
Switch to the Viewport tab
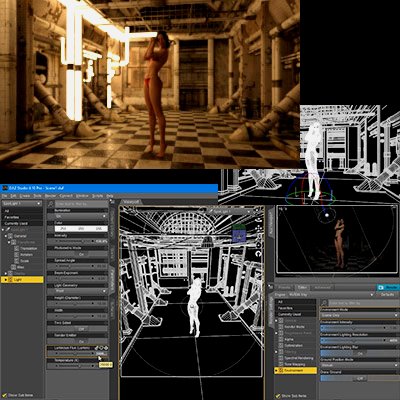[131, 202]
